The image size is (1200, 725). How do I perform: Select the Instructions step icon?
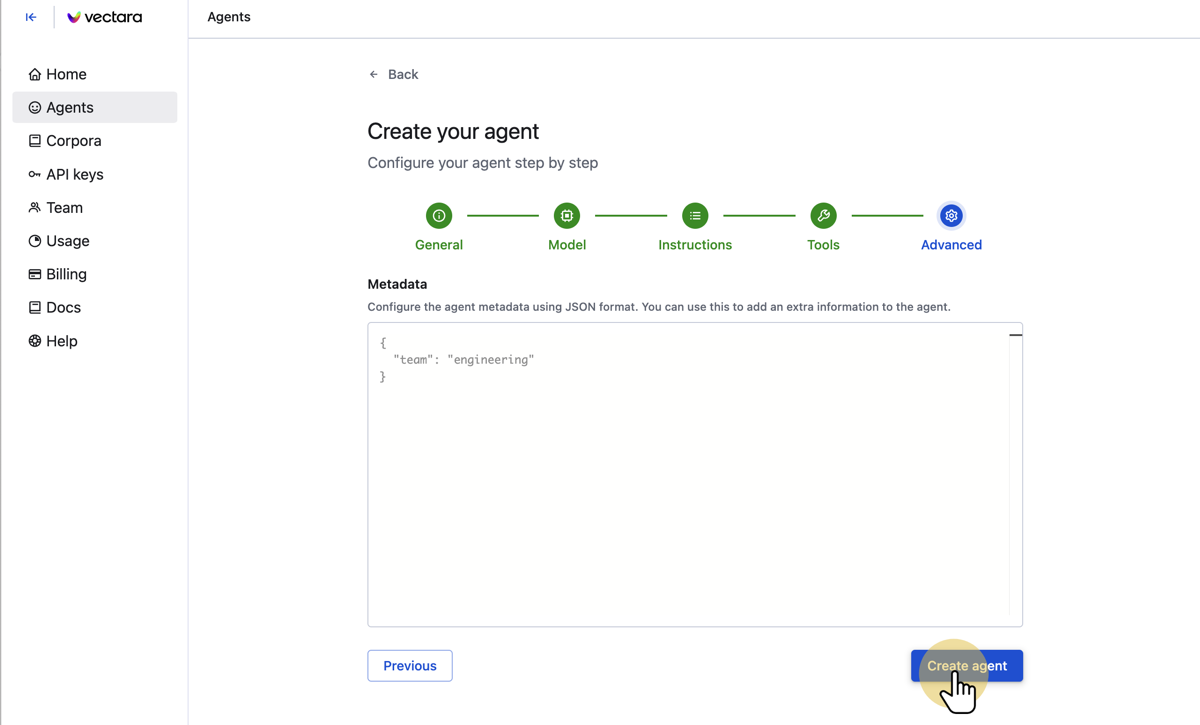(x=695, y=216)
